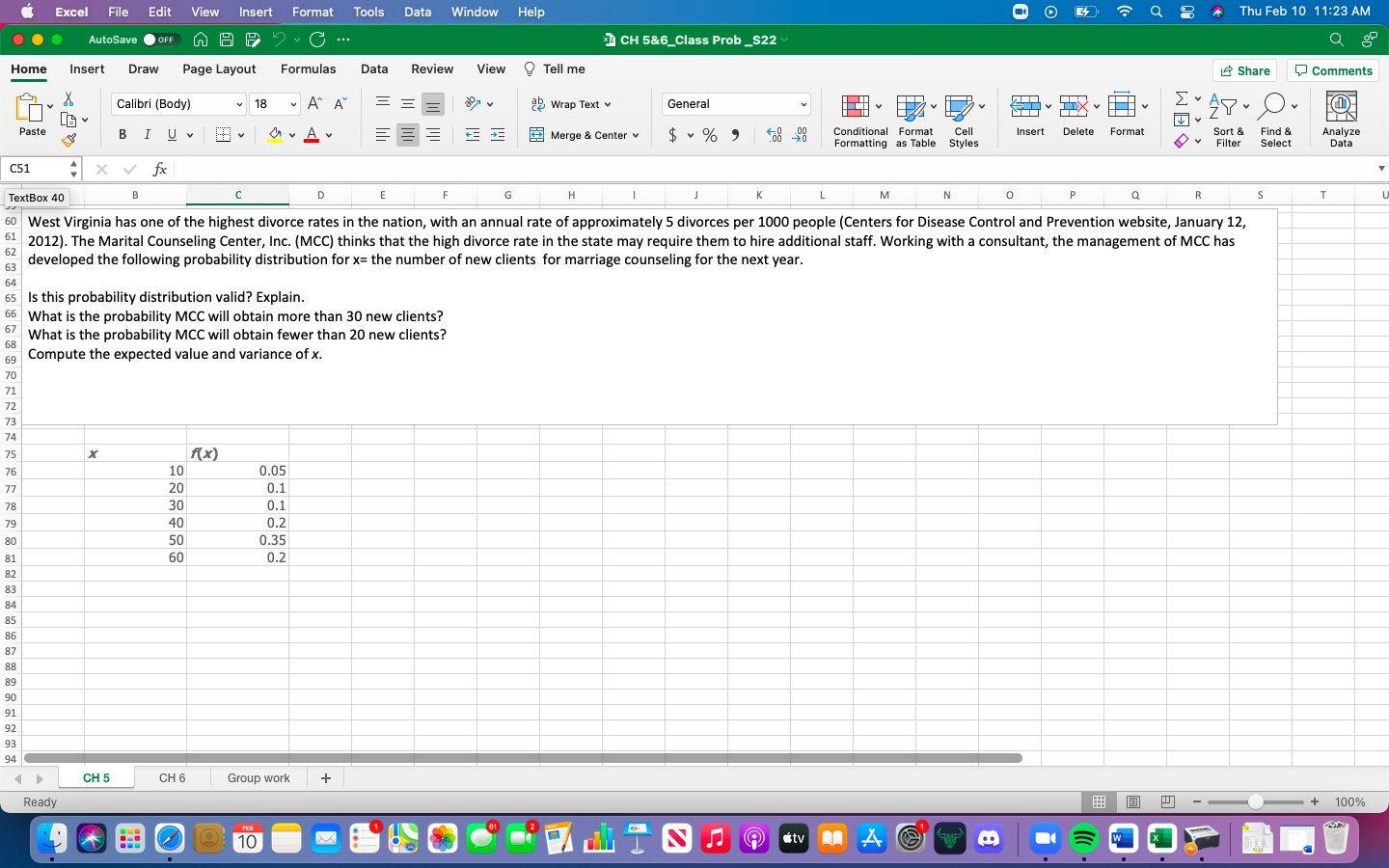Image resolution: width=1389 pixels, height=868 pixels.
Task: Expand the borders dropdown arrow
Action: click(241, 135)
